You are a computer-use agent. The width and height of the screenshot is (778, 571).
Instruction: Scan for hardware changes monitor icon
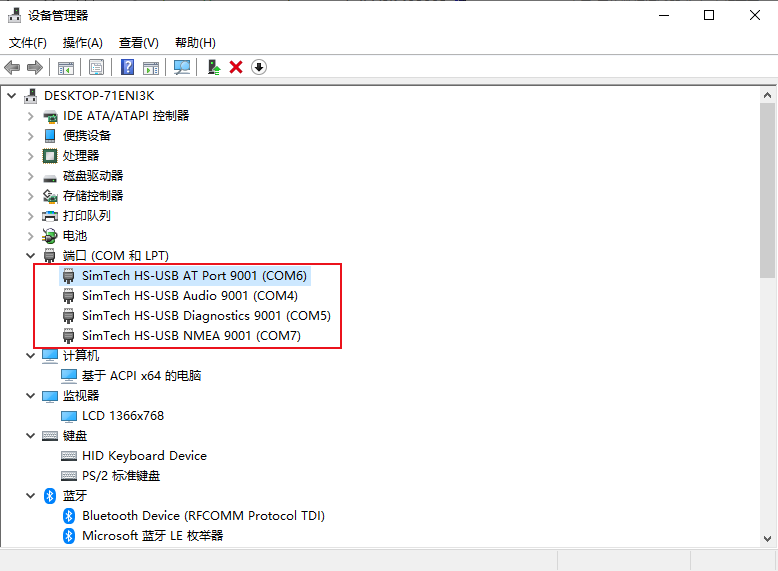tap(182, 67)
